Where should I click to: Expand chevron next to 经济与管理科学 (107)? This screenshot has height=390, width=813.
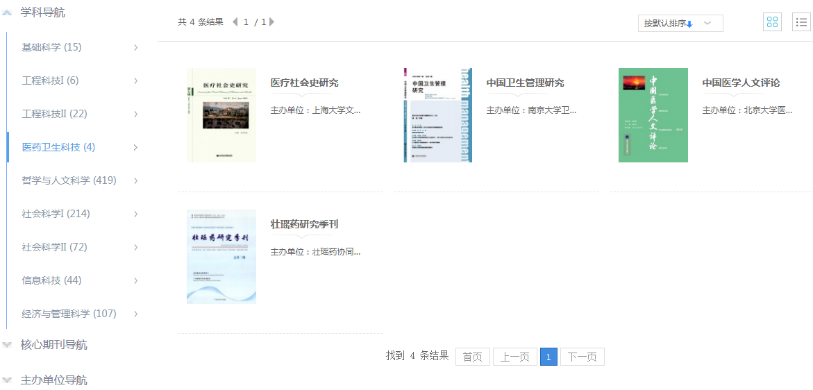[136, 314]
